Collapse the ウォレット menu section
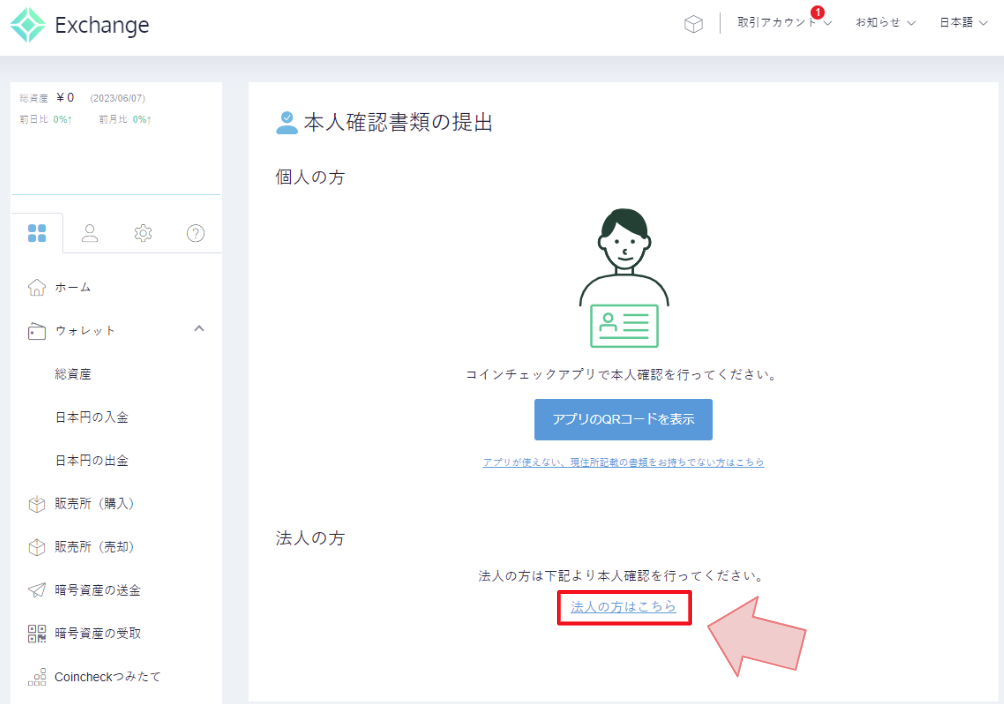The image size is (1004, 704). [x=198, y=329]
